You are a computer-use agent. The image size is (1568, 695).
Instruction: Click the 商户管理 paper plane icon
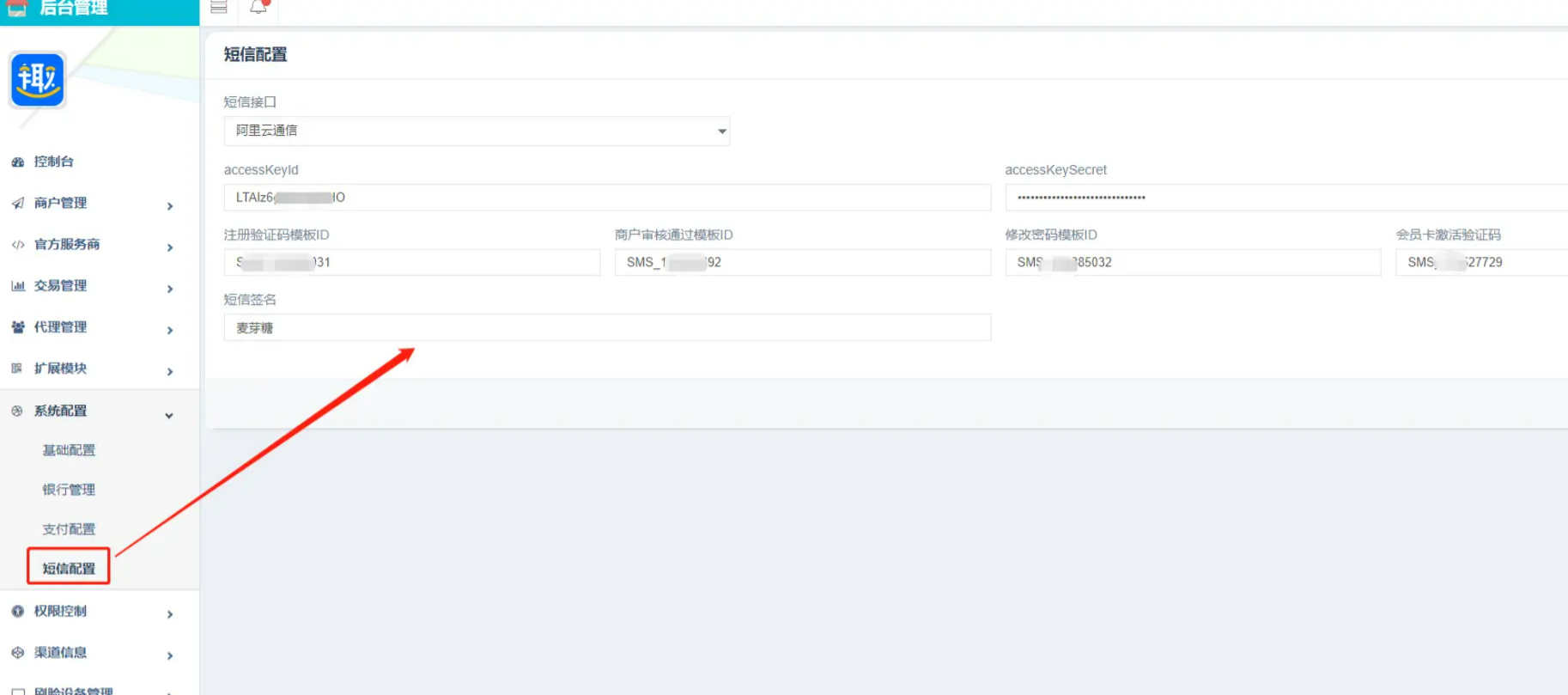17,203
